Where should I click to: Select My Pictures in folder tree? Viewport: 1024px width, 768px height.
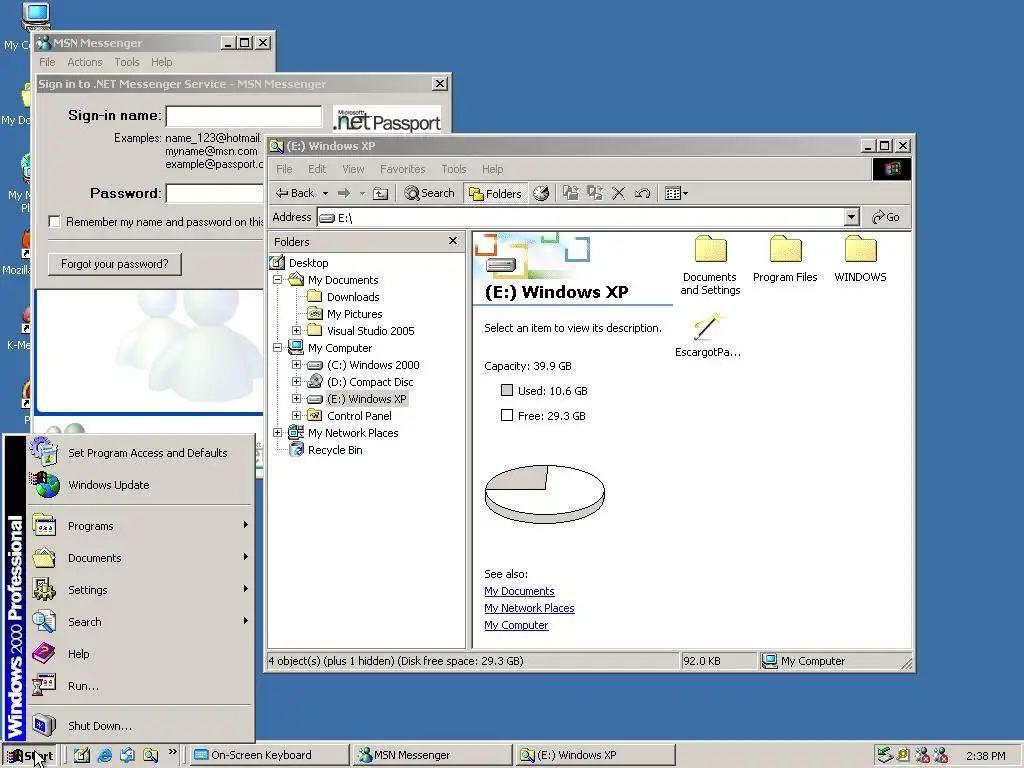354,314
